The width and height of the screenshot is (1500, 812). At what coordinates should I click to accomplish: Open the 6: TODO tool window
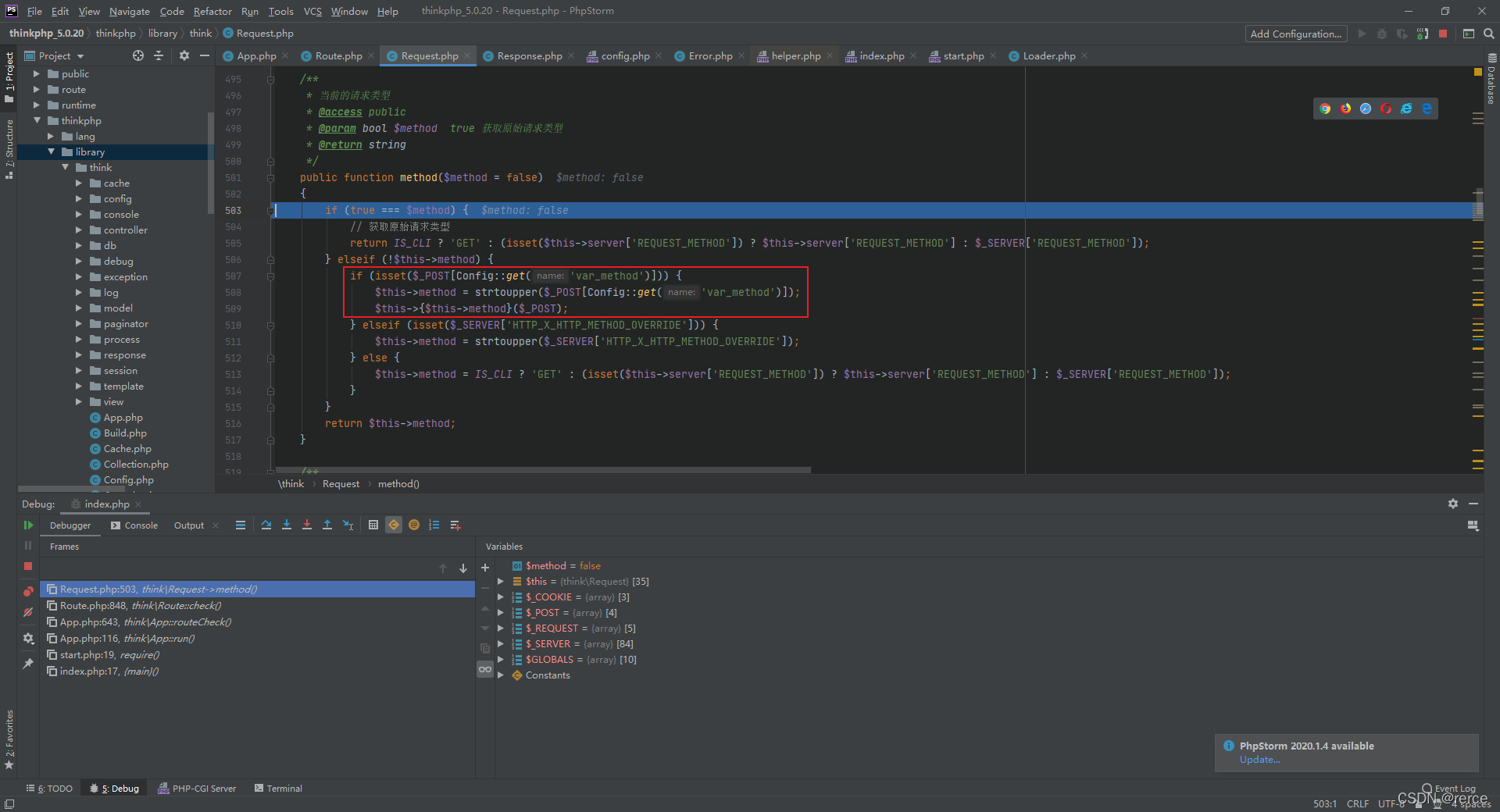[49, 789]
